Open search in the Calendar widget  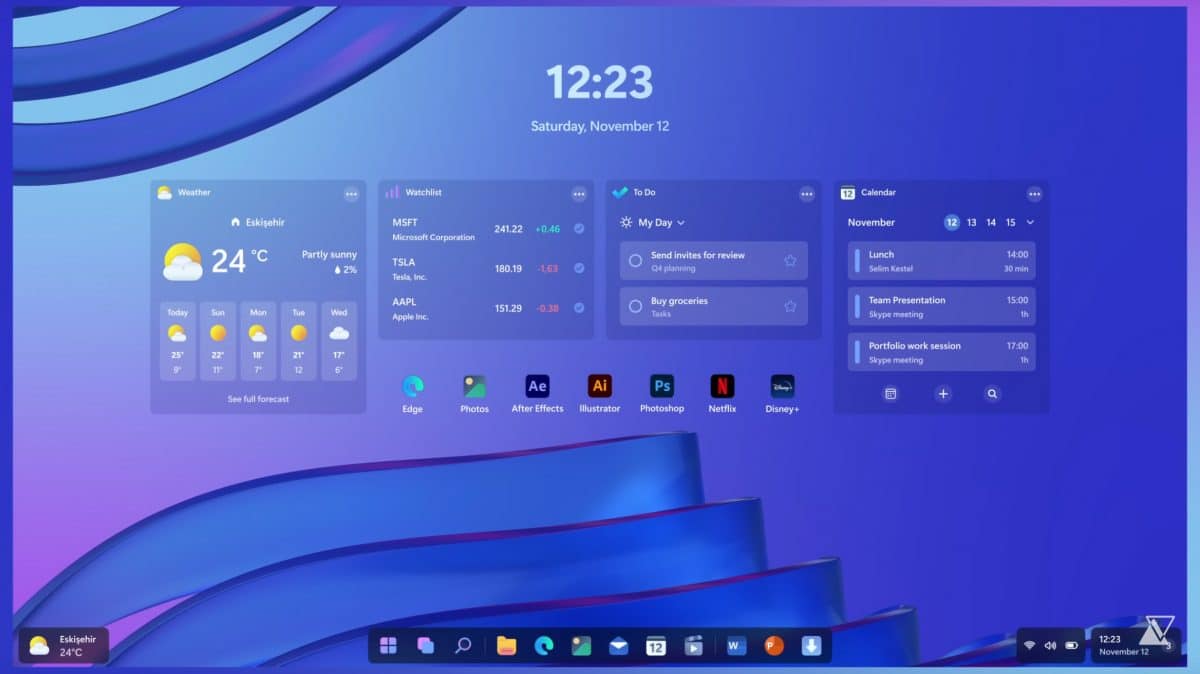point(991,394)
